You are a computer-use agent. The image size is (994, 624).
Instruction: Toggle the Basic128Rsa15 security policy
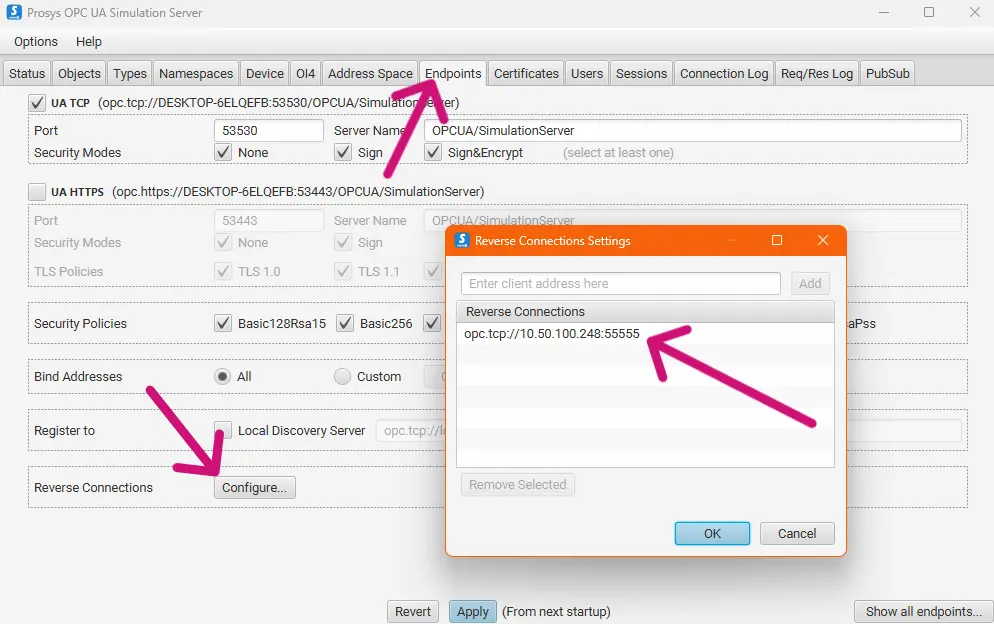pyautogui.click(x=223, y=323)
